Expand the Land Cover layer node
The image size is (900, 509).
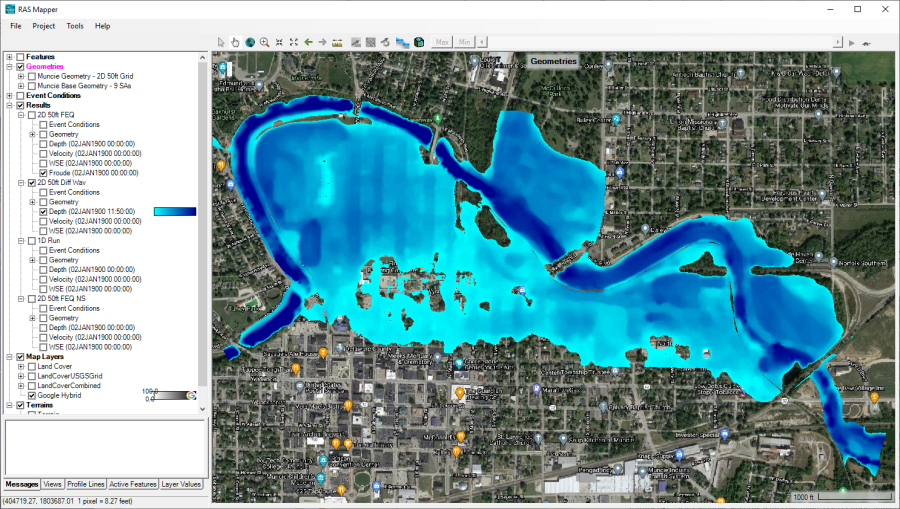point(21,366)
